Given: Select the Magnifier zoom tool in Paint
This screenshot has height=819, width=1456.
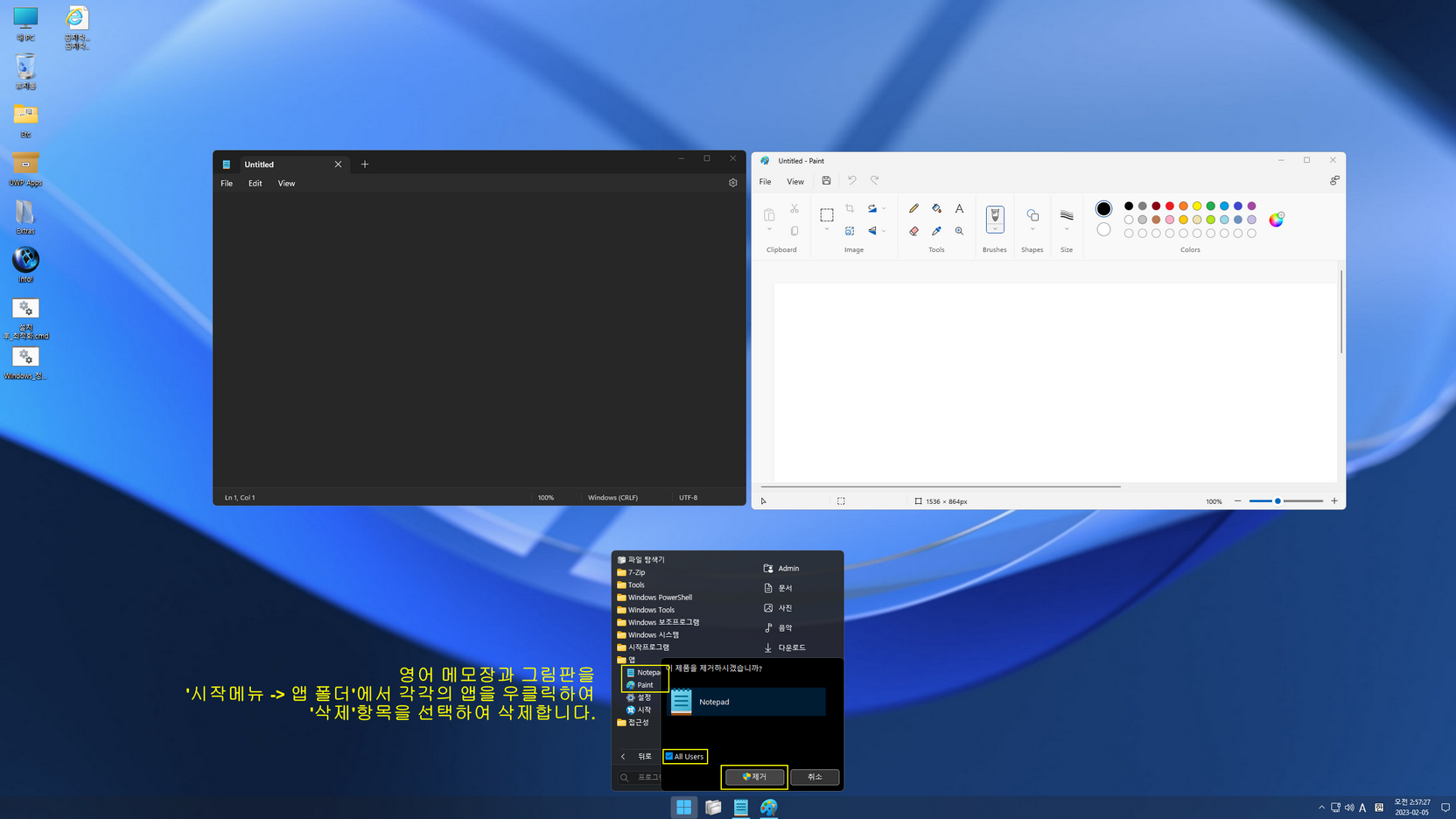Looking at the screenshot, I should [x=959, y=231].
